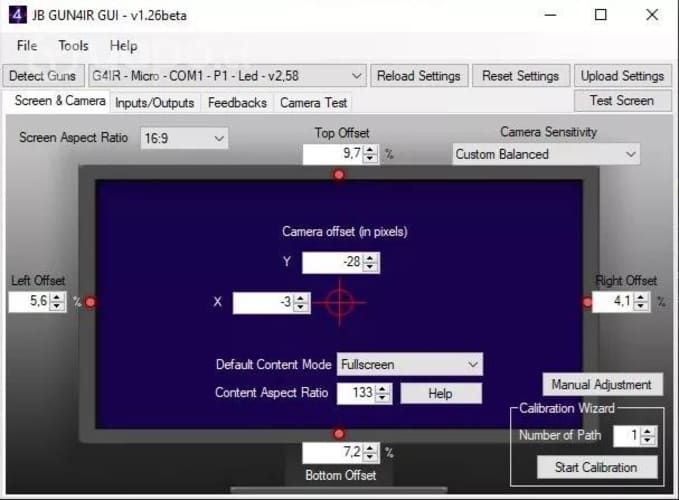This screenshot has width=679, height=500.
Task: Click the red crosshair in screen center
Action: coord(340,302)
